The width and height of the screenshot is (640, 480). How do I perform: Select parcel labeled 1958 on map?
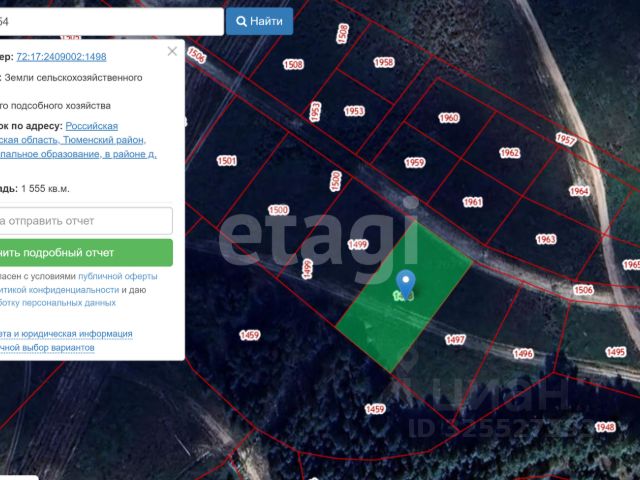(x=384, y=62)
